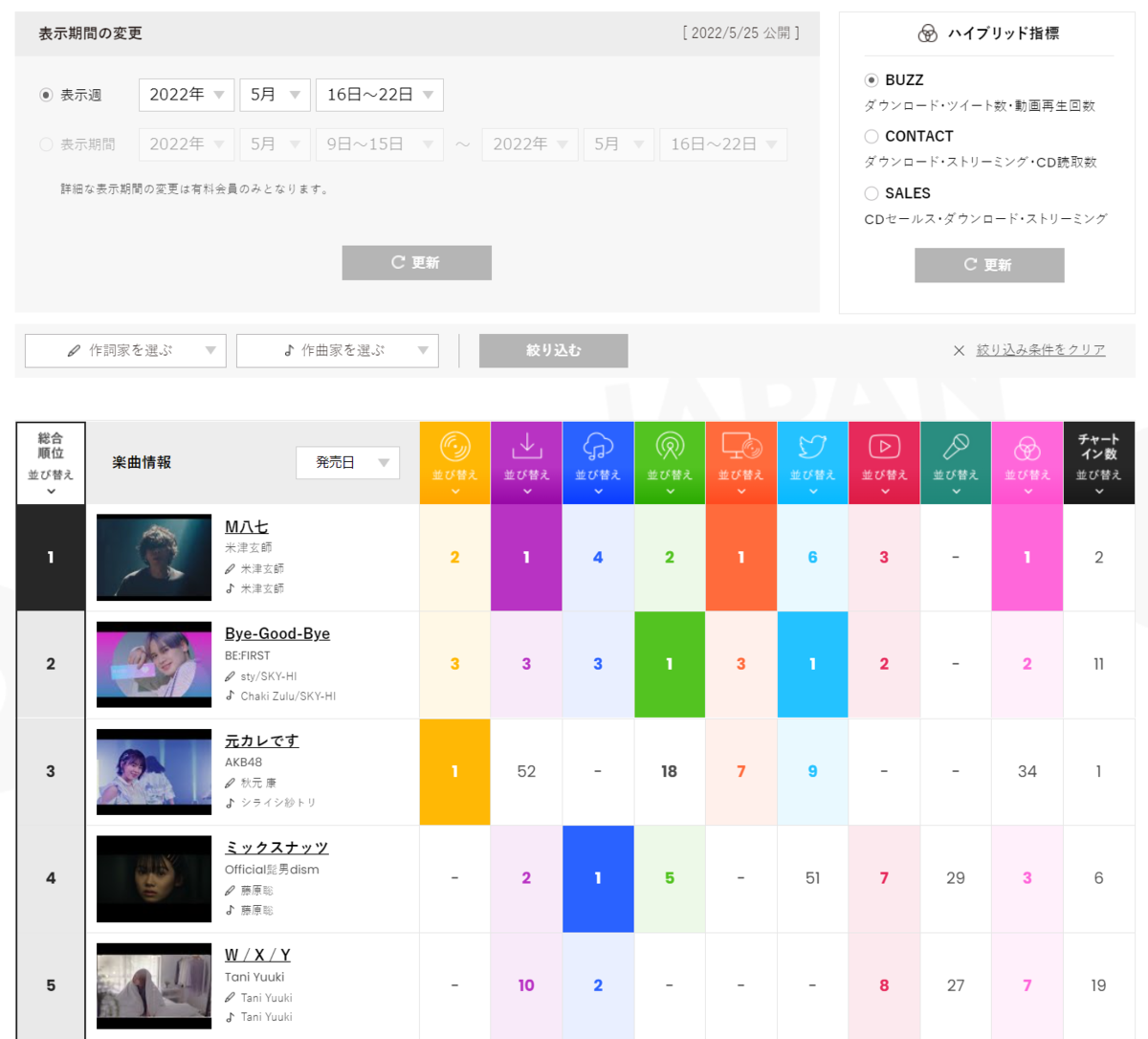Open the end week 16日～22日 period dropdown
Screen dimensions: 1148x1039
pos(723,144)
